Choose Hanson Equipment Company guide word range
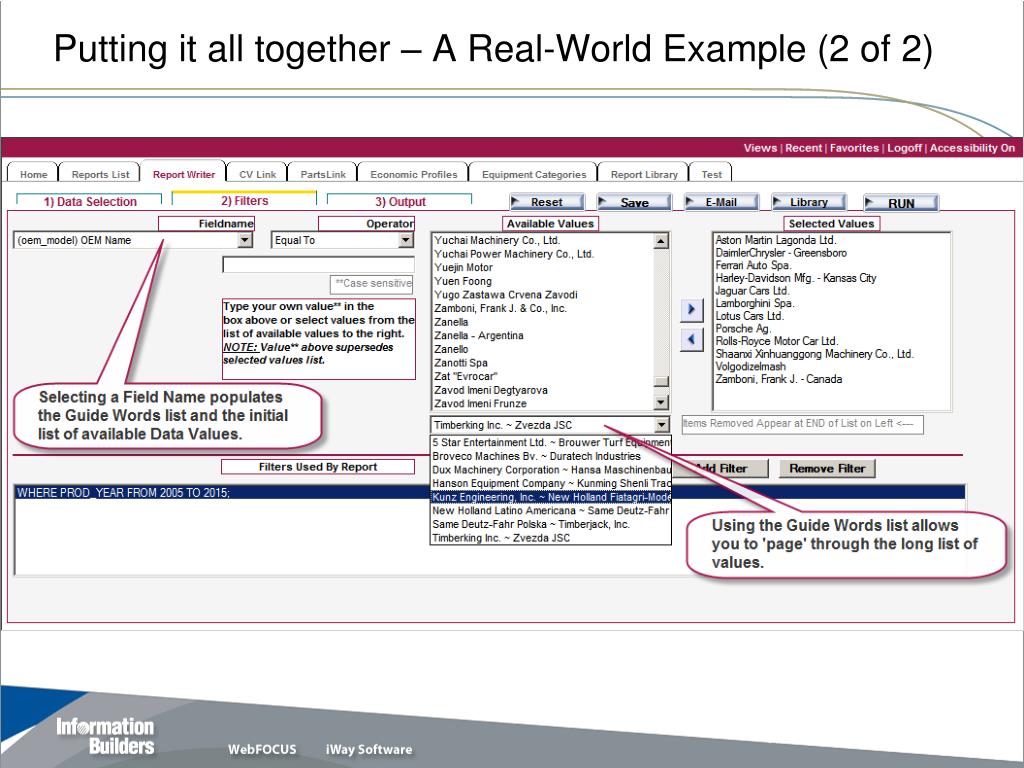 point(551,484)
